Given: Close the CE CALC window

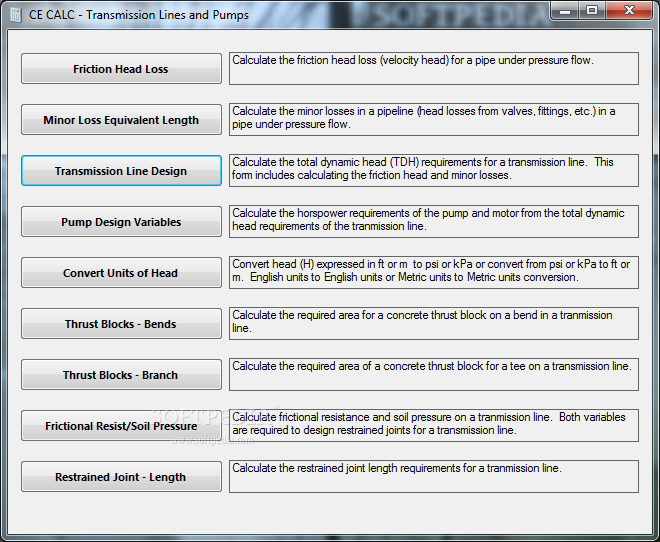Looking at the screenshot, I should [629, 11].
